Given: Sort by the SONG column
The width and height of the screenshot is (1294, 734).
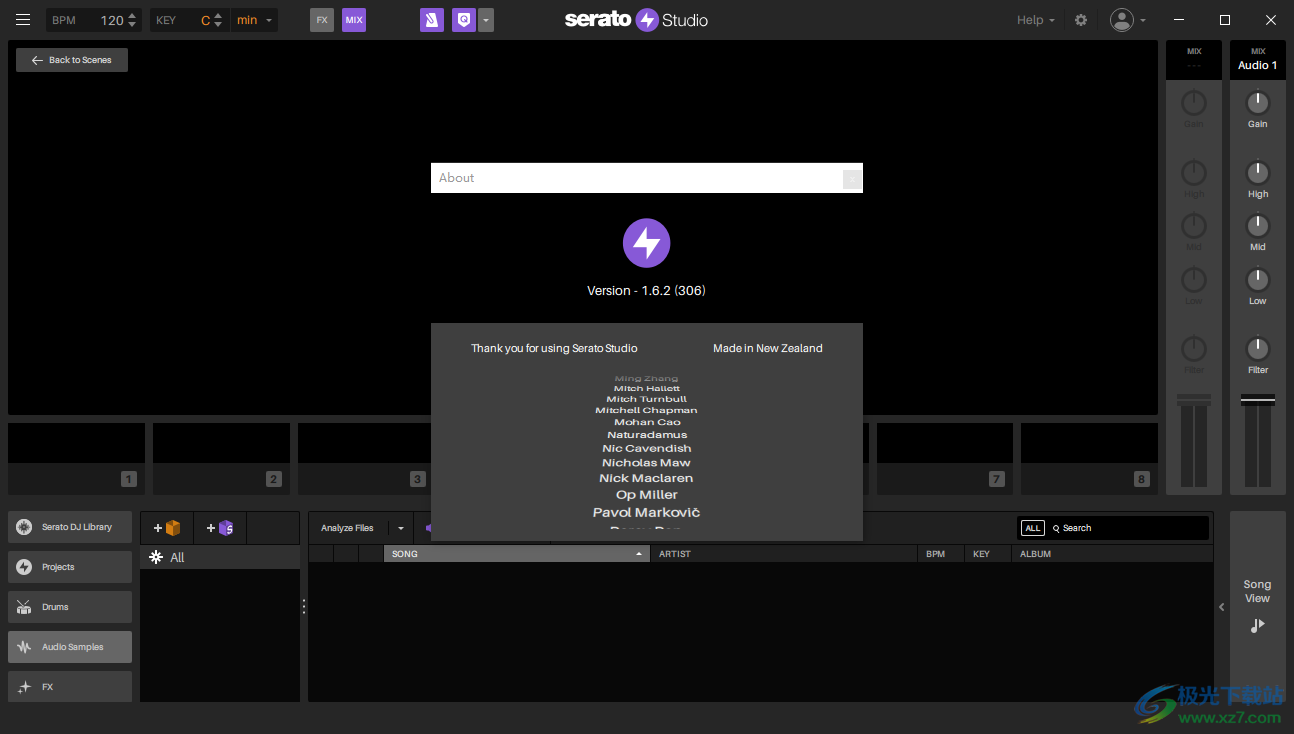Looking at the screenshot, I should click(x=517, y=554).
